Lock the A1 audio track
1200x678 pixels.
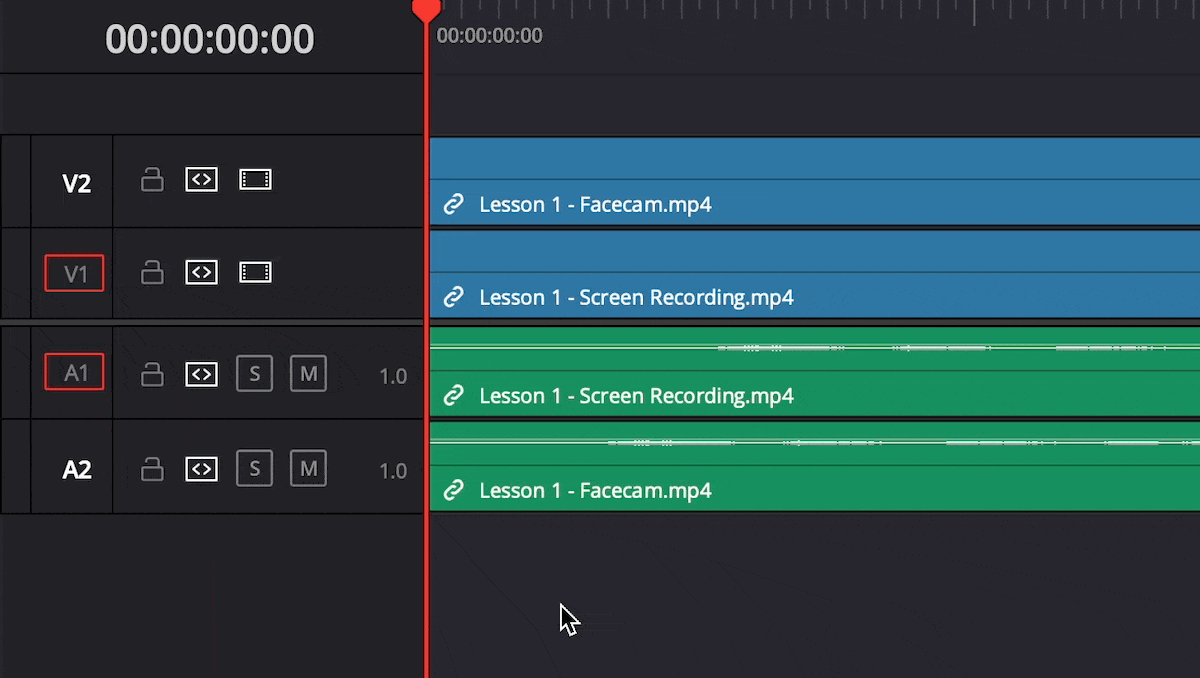tap(152, 374)
